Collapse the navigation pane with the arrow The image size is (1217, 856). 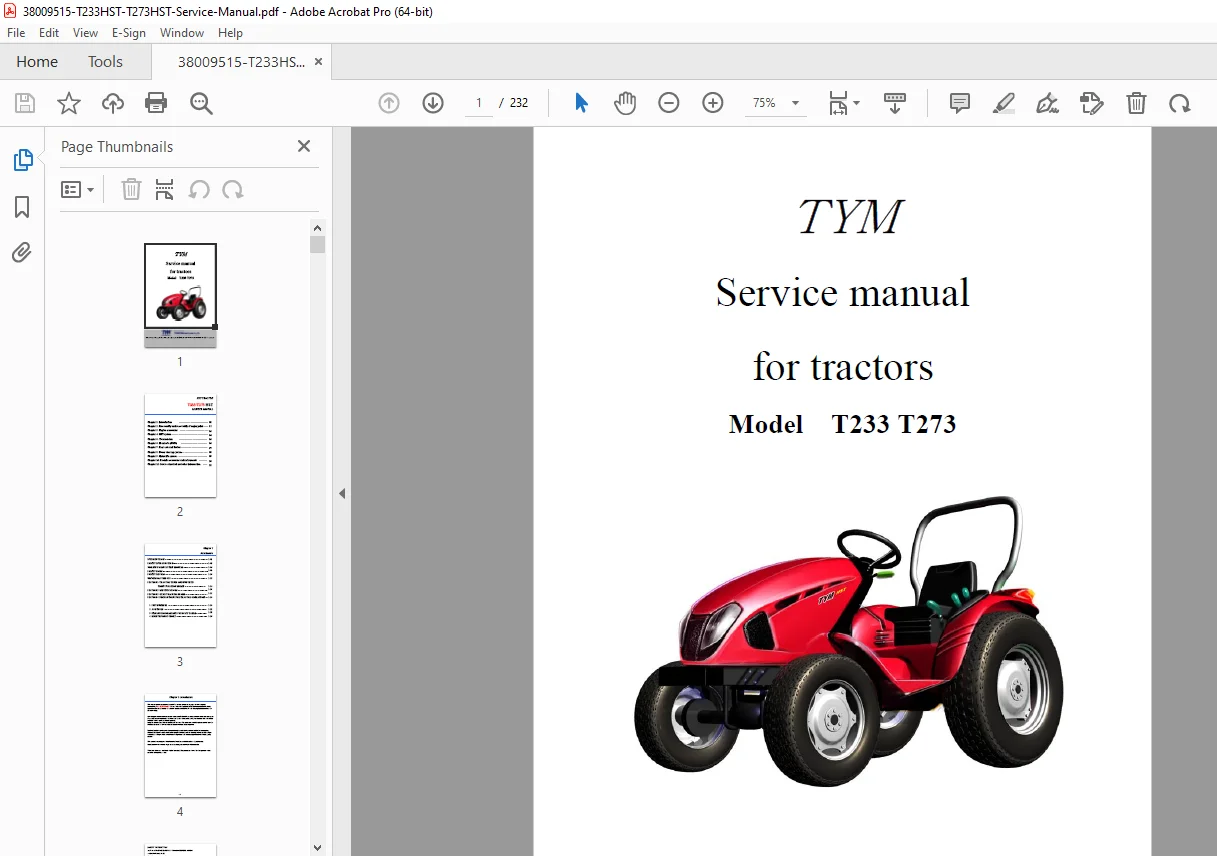pos(342,493)
